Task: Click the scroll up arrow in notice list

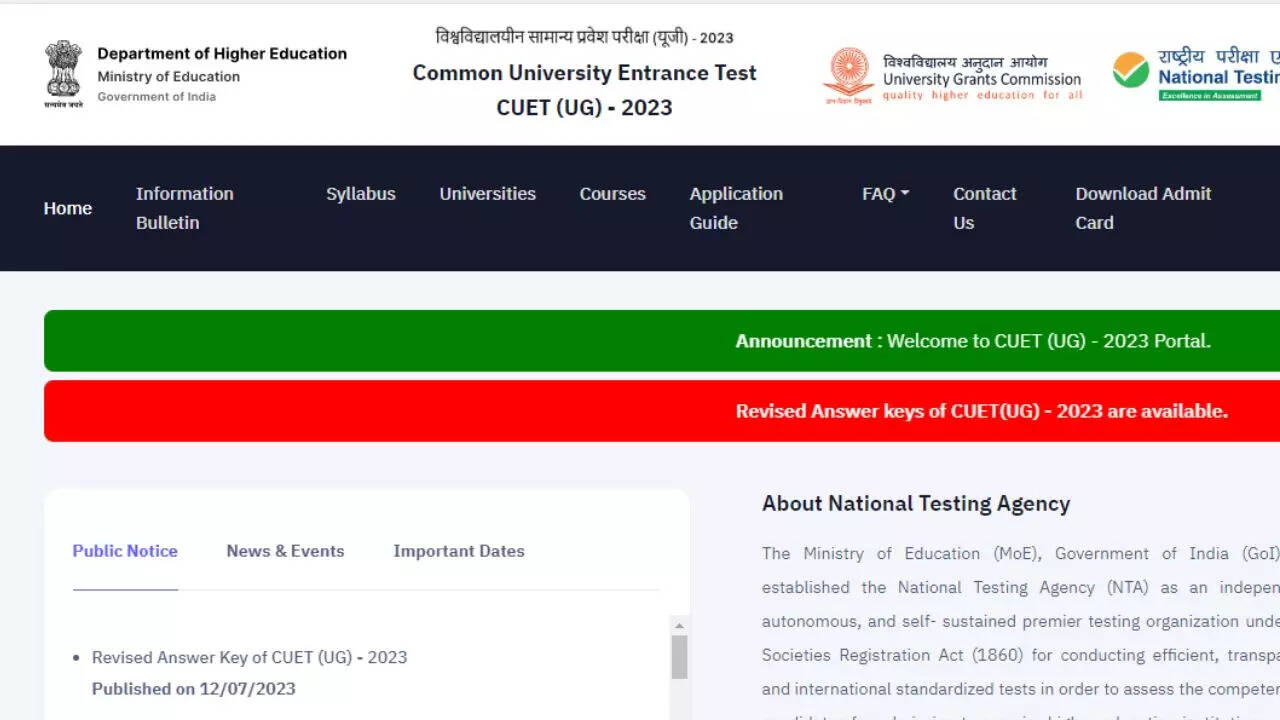Action: (679, 625)
